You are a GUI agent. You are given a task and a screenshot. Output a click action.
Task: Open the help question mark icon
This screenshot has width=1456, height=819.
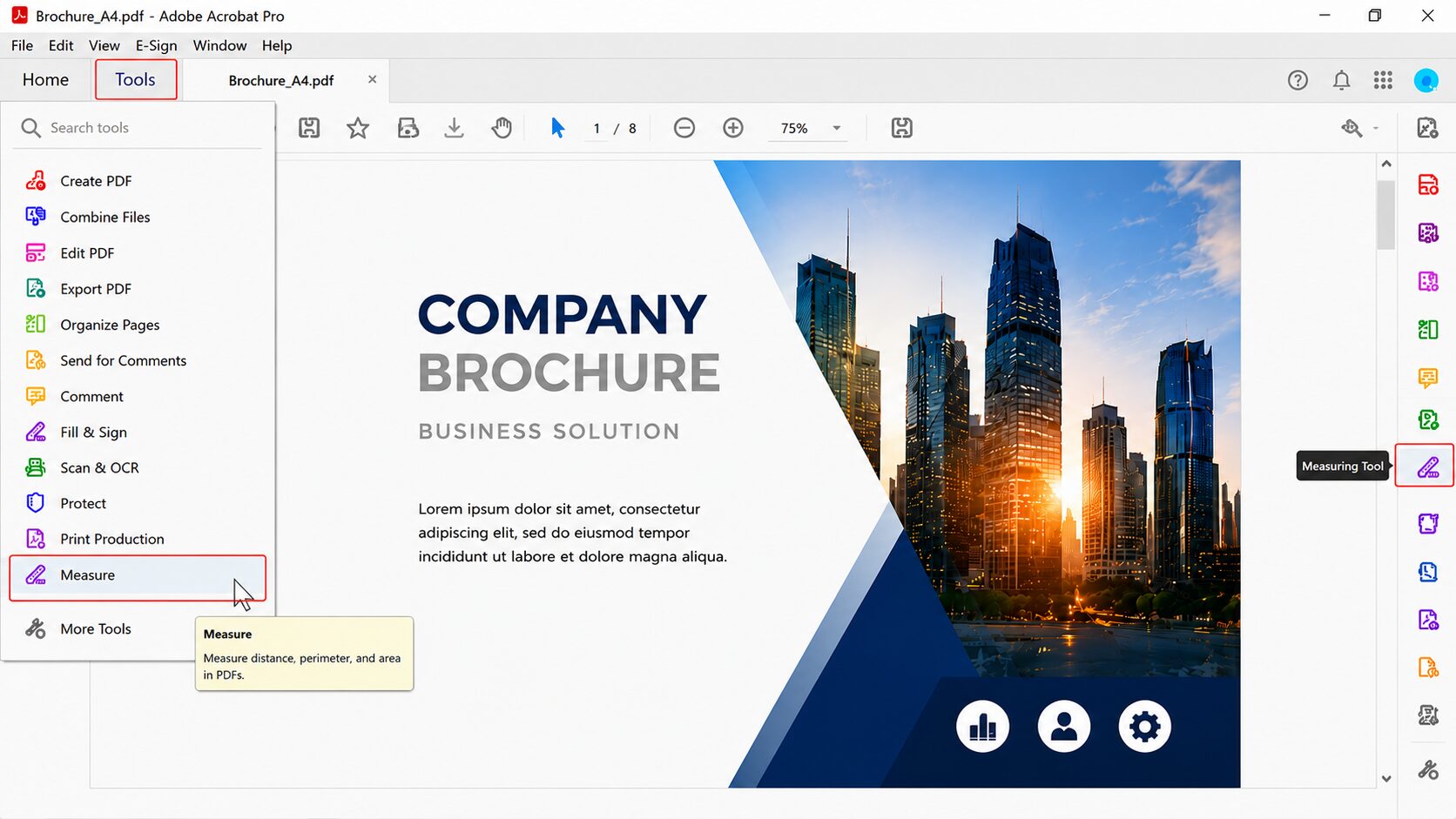coord(1298,80)
